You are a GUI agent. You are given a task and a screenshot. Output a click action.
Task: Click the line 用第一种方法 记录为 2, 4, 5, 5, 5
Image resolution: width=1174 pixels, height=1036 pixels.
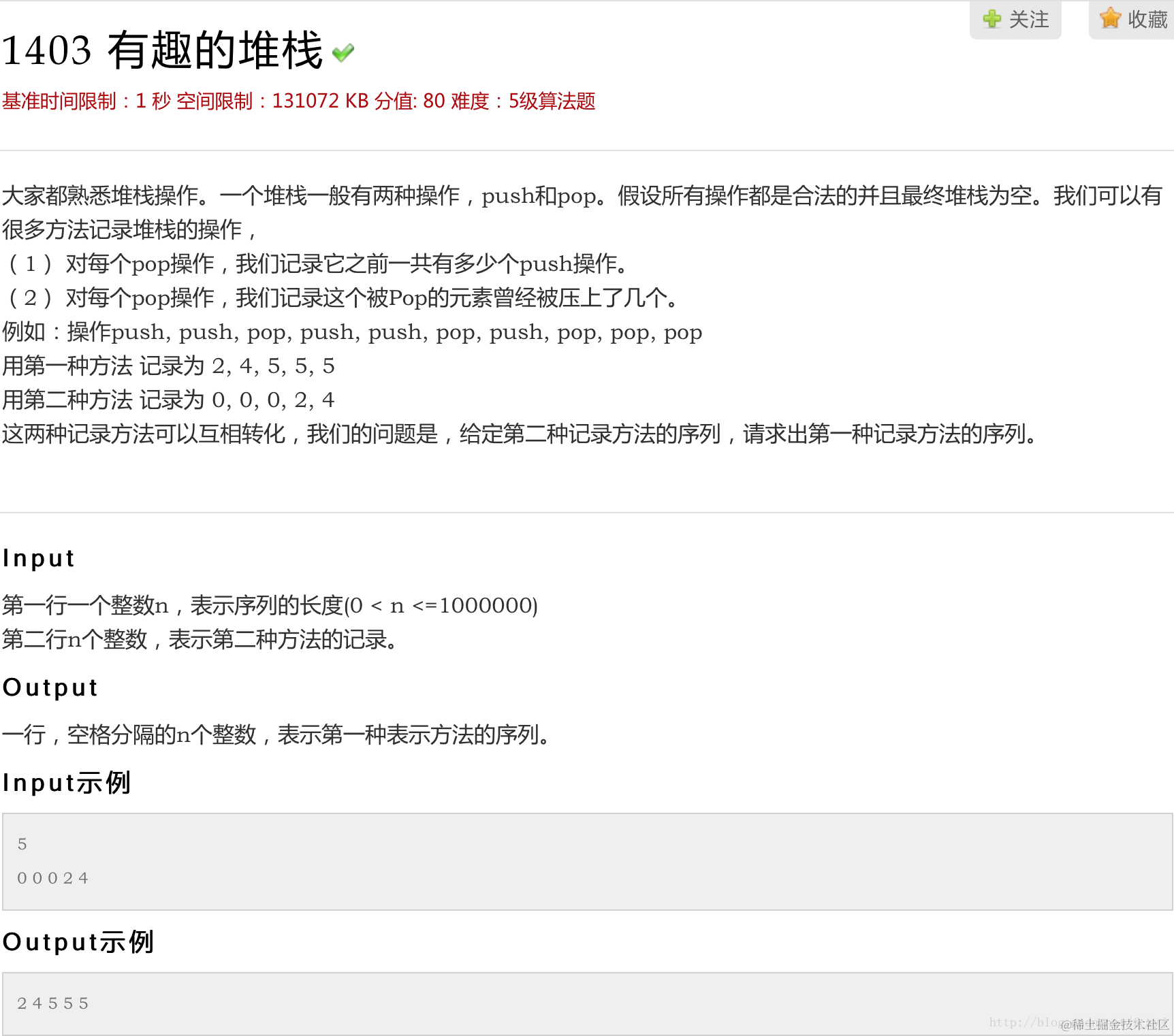168,366
